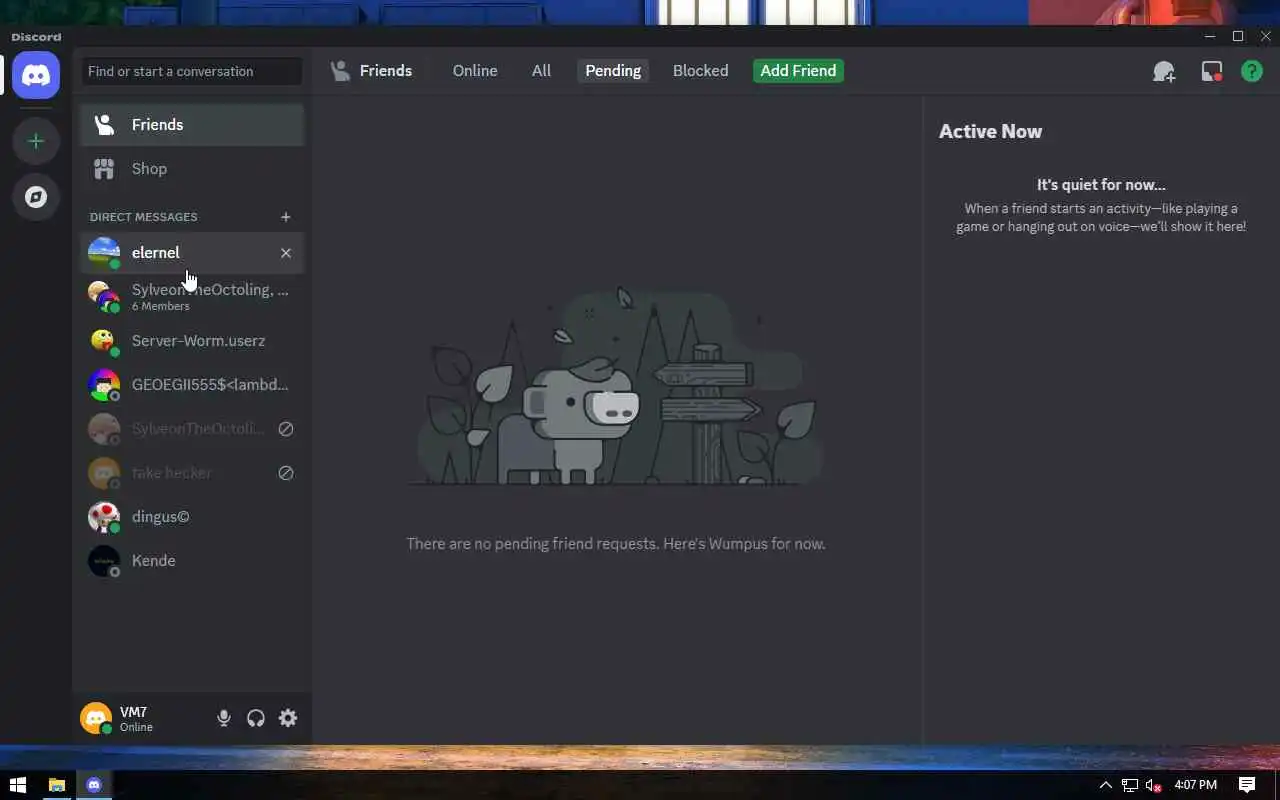Click blocked icon on fake hecker row
Viewport: 1280px width, 800px height.
(x=285, y=472)
